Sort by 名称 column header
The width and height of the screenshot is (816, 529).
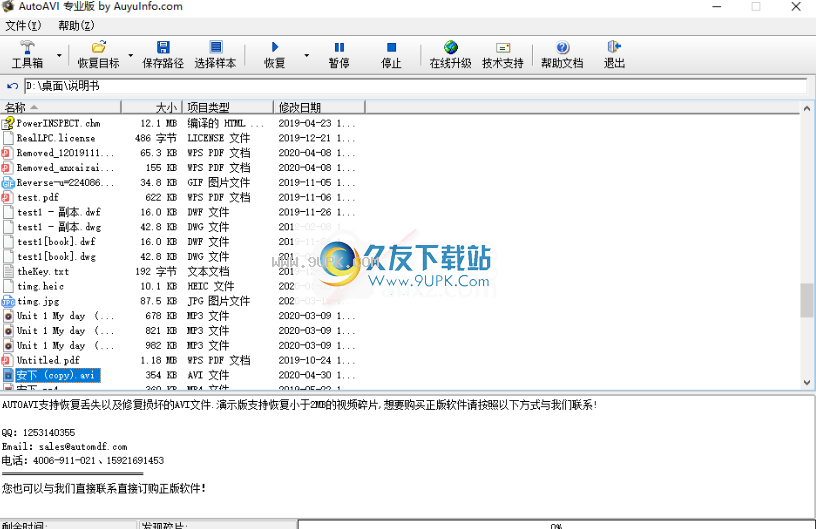pos(61,107)
